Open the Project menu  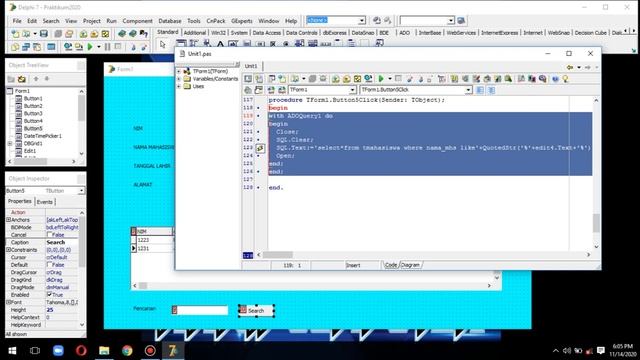click(91, 21)
